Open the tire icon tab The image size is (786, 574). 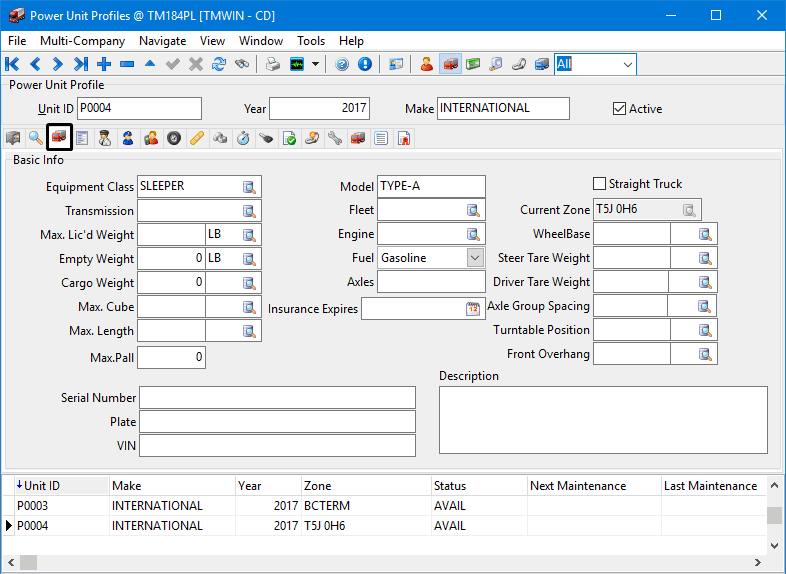174,138
